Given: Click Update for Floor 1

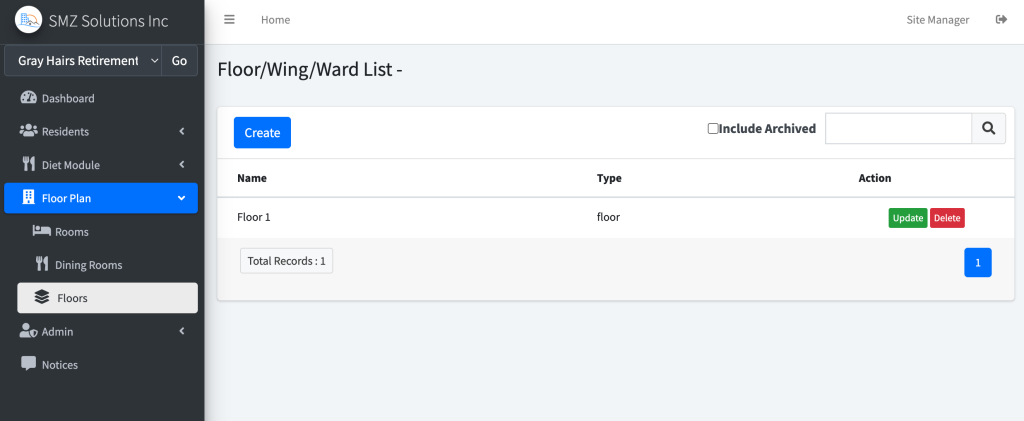Looking at the screenshot, I should click(x=908, y=218).
